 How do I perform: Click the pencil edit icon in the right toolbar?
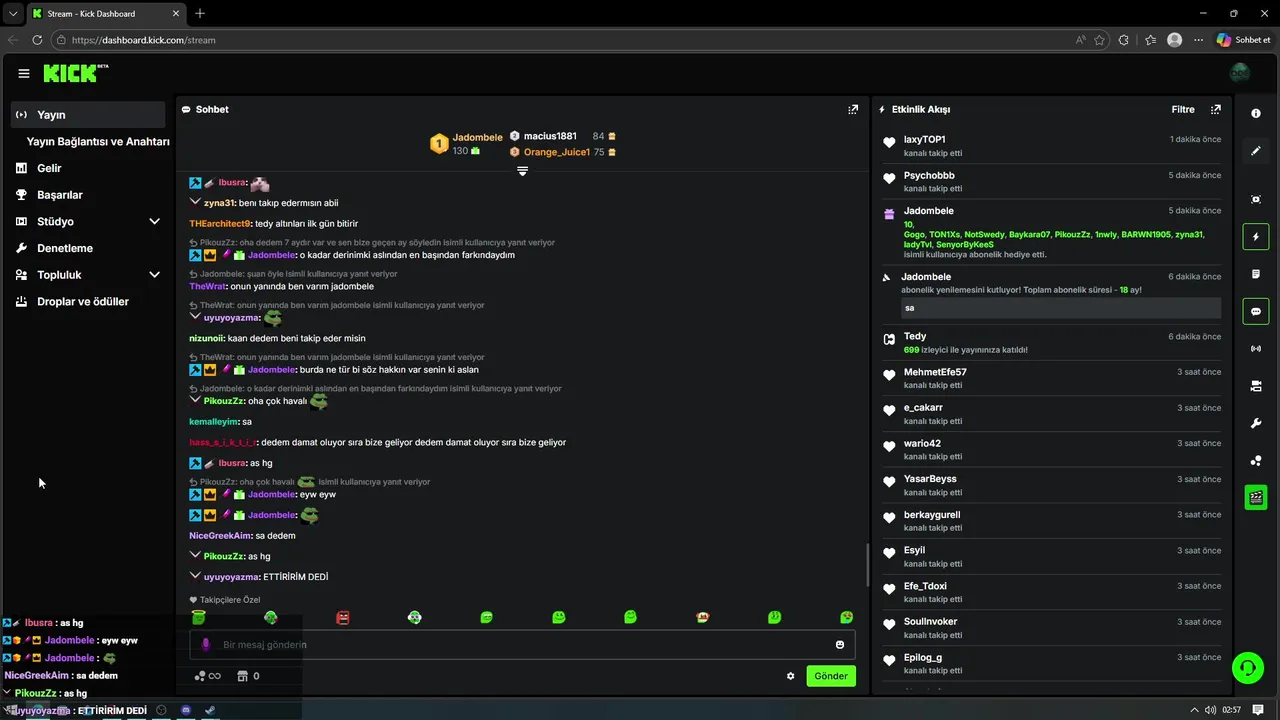[1256, 151]
